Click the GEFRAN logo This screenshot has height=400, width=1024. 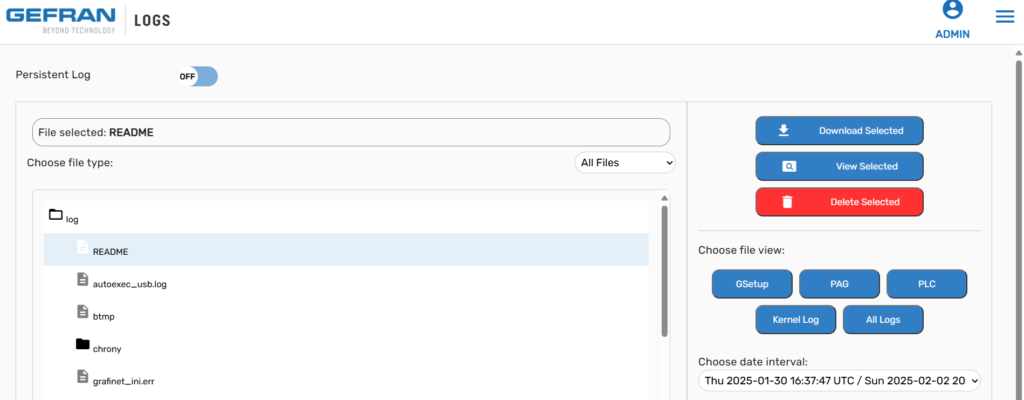pos(60,20)
